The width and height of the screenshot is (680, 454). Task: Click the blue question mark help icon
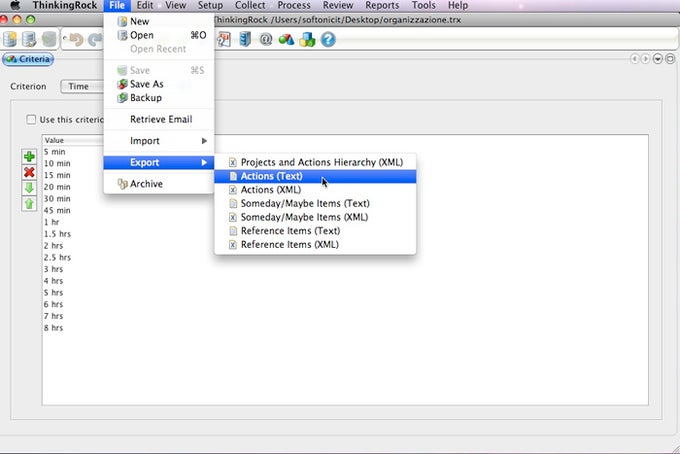click(328, 39)
